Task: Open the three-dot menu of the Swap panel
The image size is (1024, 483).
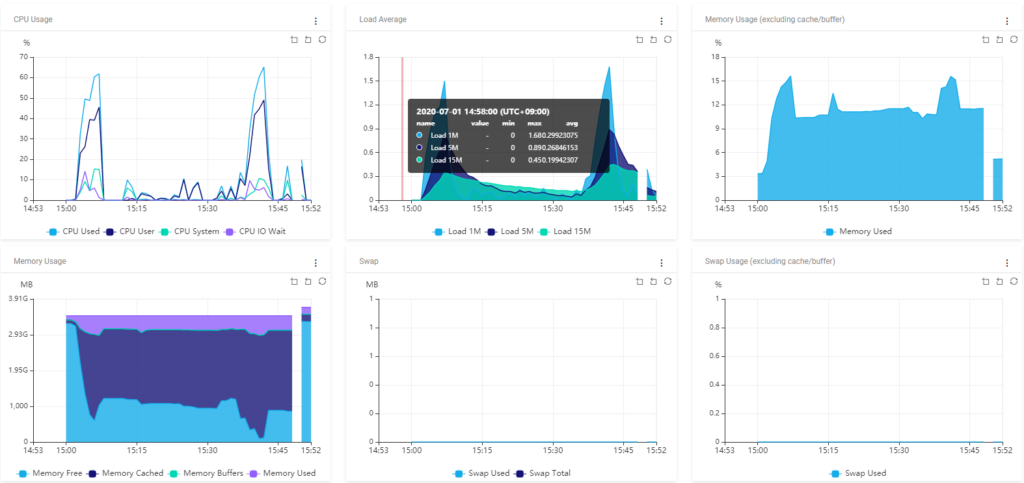Action: (661, 263)
